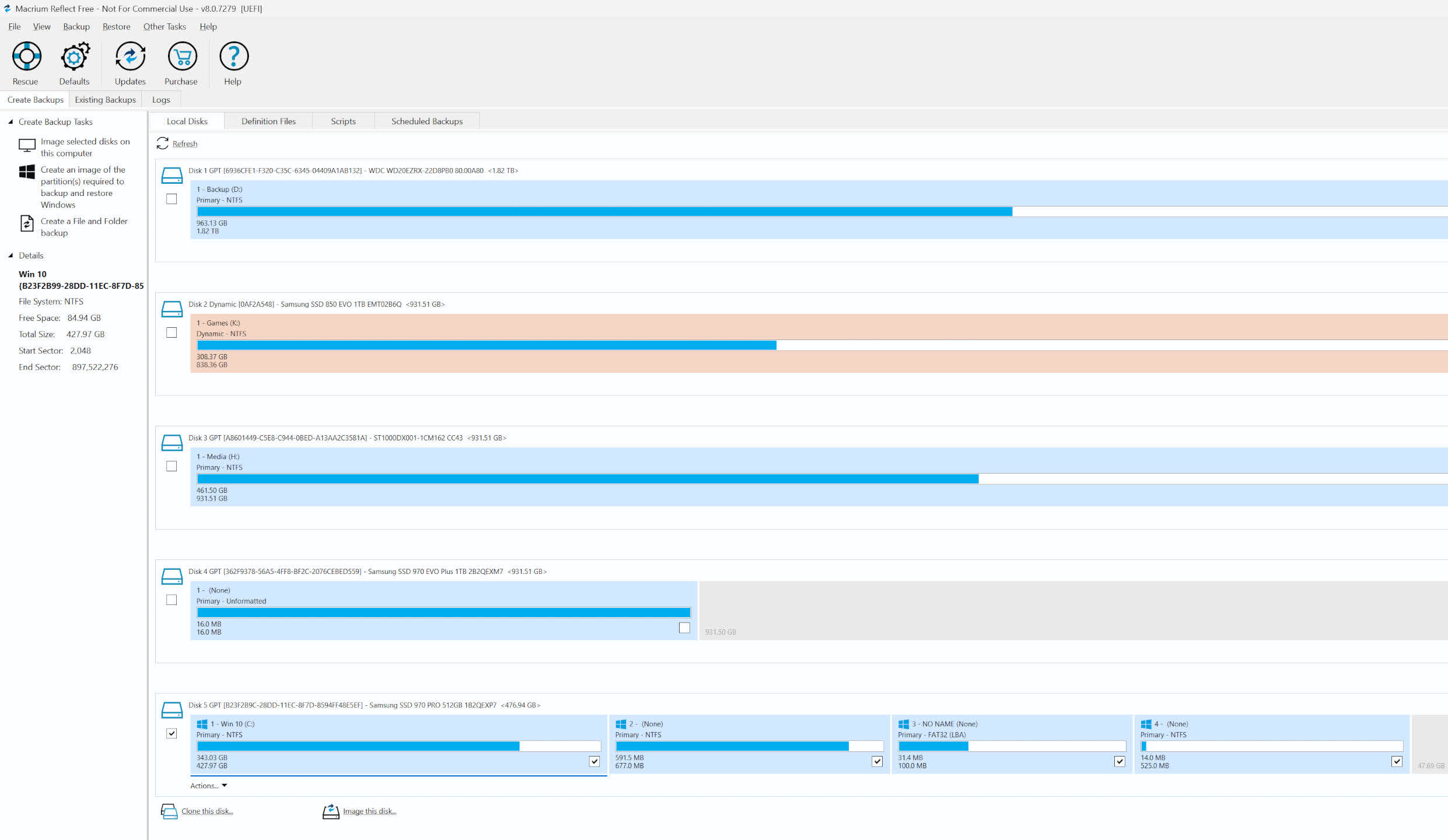Select the Disk 4 drive icon
The width and height of the screenshot is (1448, 840).
point(172,576)
